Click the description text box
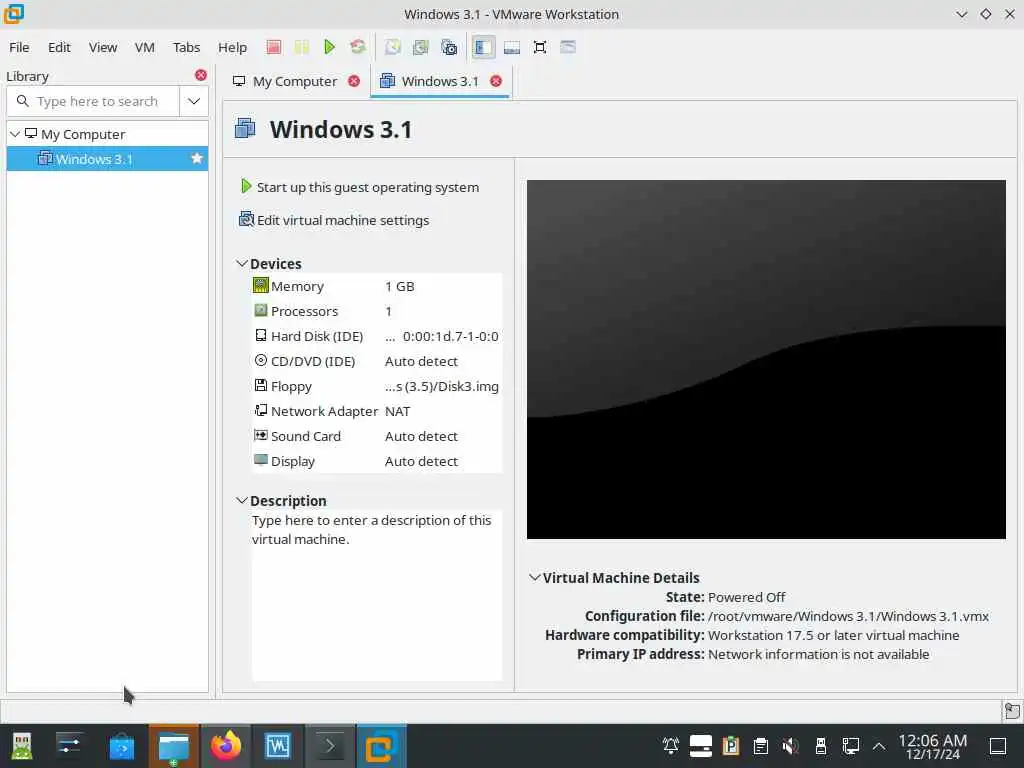The image size is (1024, 768). [x=377, y=596]
